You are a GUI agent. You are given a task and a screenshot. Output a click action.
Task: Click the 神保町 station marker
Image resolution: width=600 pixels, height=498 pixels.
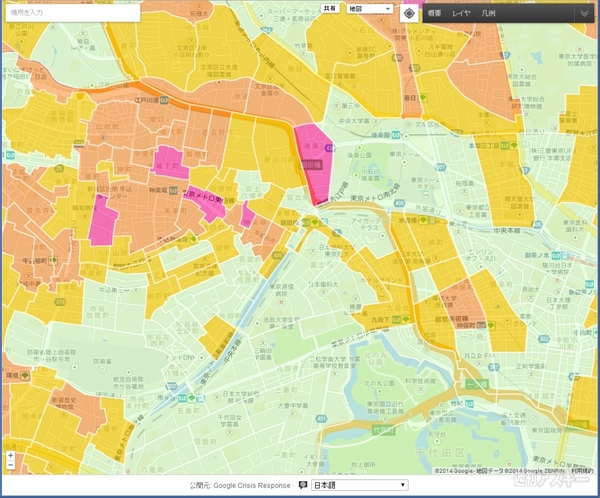(481, 325)
